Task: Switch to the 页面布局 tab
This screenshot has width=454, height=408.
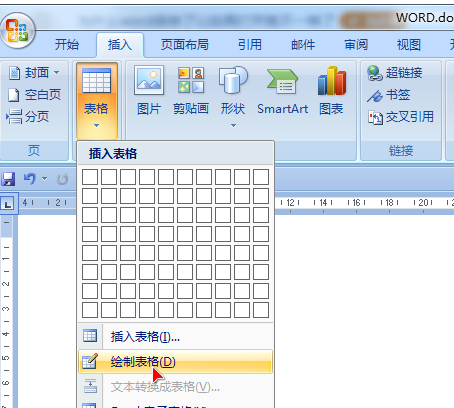Action: point(185,45)
